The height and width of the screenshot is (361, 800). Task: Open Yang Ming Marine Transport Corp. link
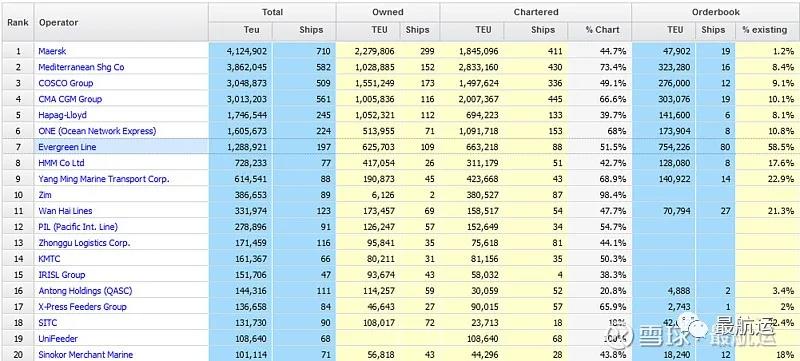[104, 179]
